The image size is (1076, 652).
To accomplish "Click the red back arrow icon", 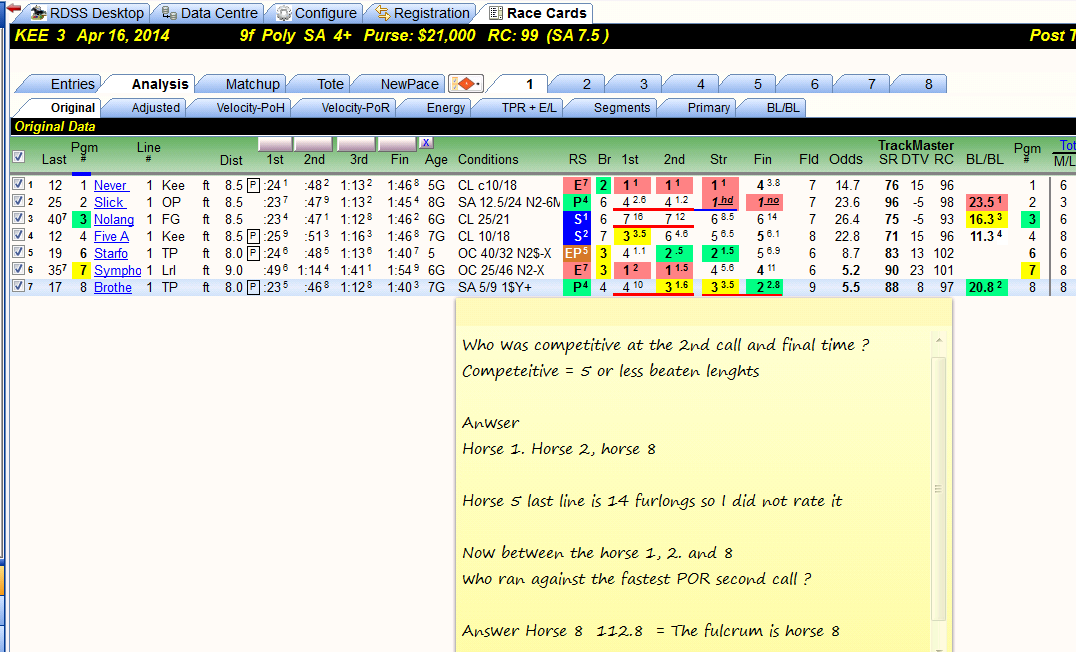I will (13, 8).
